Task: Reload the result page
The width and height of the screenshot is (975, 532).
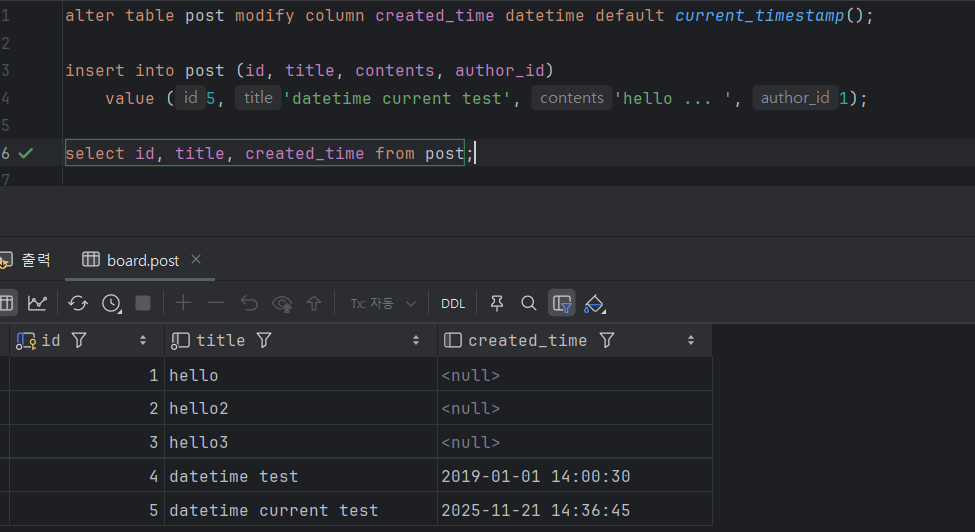Action: click(x=78, y=303)
